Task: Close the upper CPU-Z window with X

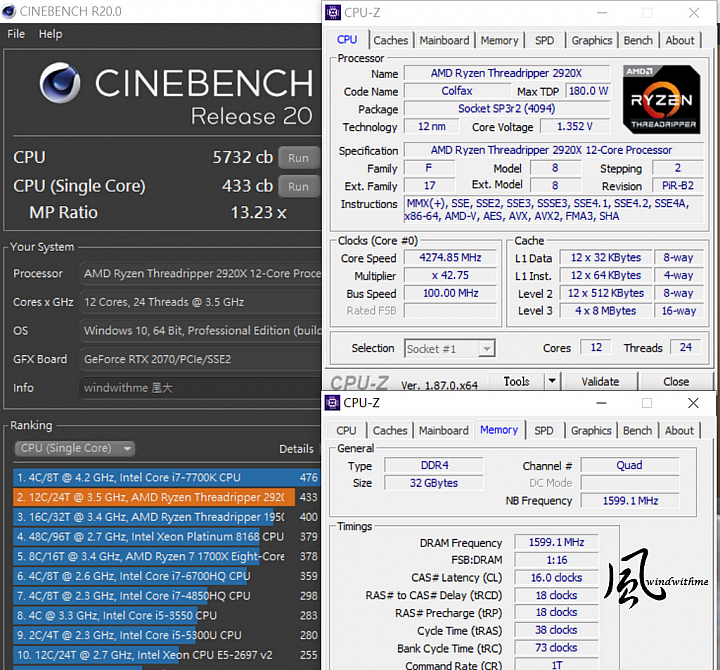Action: pos(694,13)
